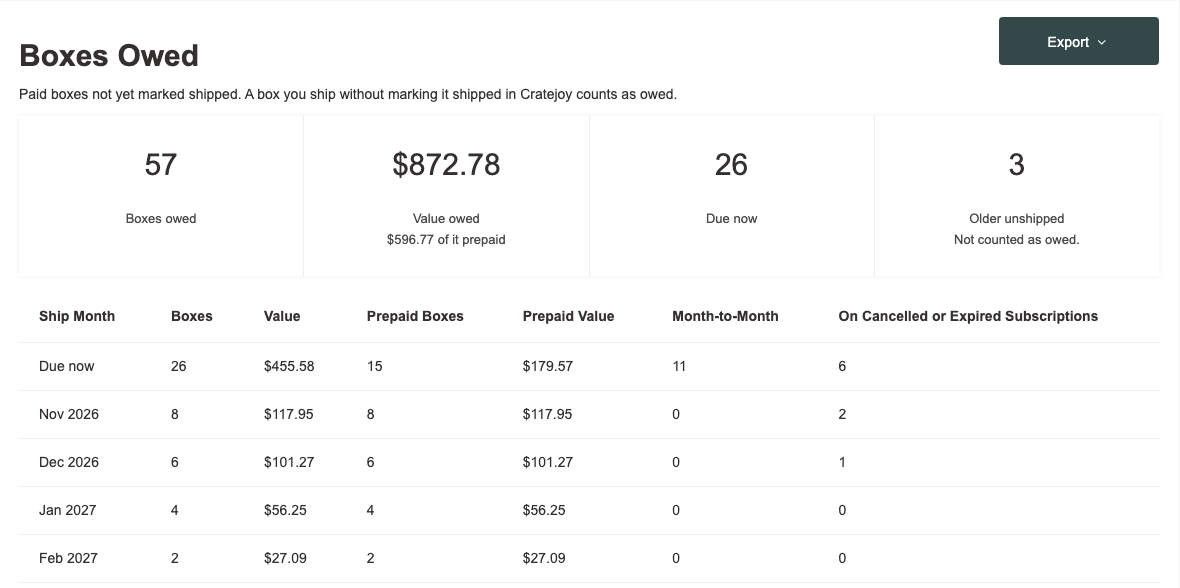Select the $179.57 prepaid value cell
This screenshot has height=588, width=1180.
tap(548, 367)
